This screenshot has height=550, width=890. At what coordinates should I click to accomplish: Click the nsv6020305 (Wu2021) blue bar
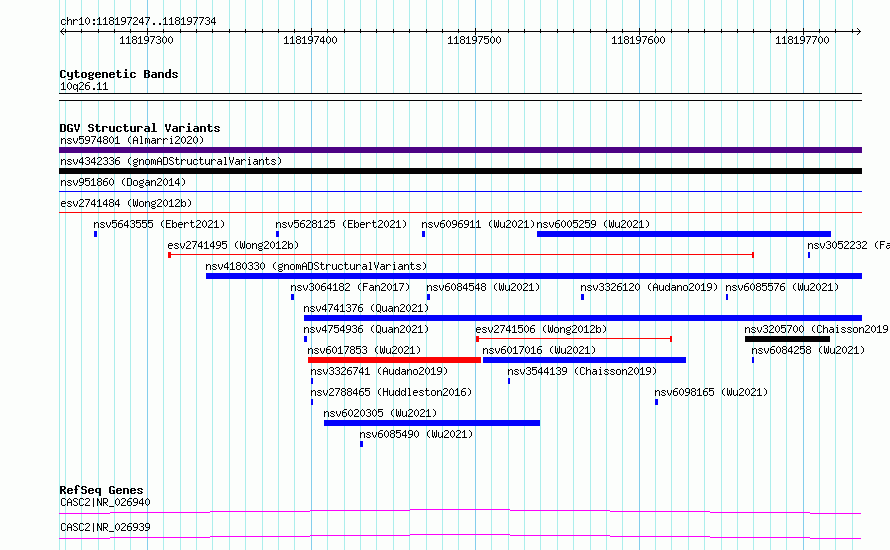[432, 423]
